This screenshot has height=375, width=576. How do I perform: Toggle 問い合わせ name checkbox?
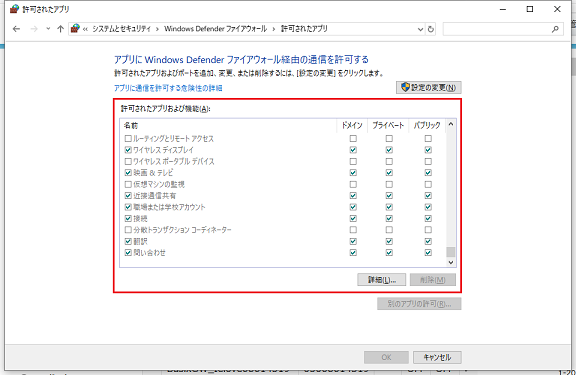[128, 253]
